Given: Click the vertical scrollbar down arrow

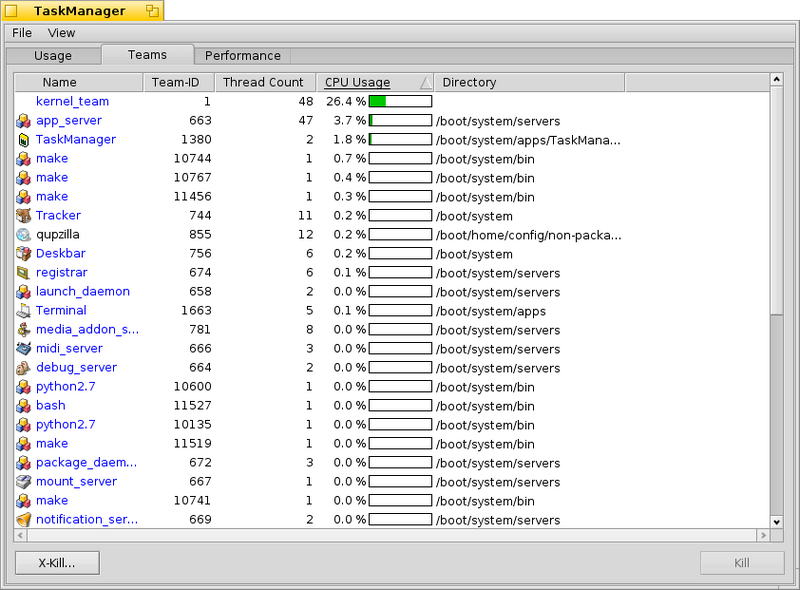Looking at the screenshot, I should click(777, 522).
